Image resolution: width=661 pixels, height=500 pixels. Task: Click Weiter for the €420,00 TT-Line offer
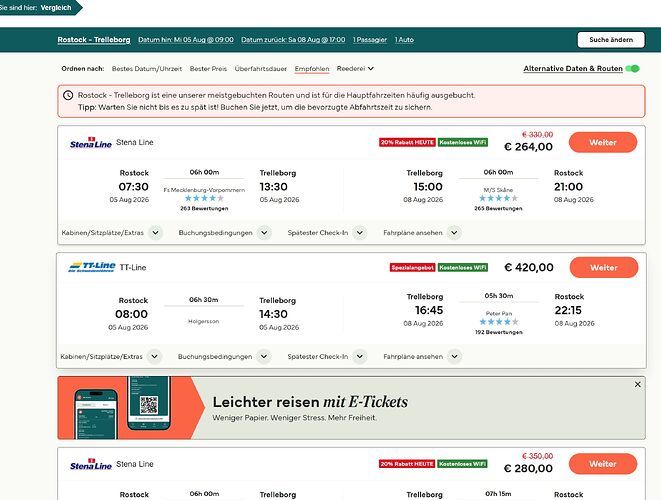pos(604,268)
